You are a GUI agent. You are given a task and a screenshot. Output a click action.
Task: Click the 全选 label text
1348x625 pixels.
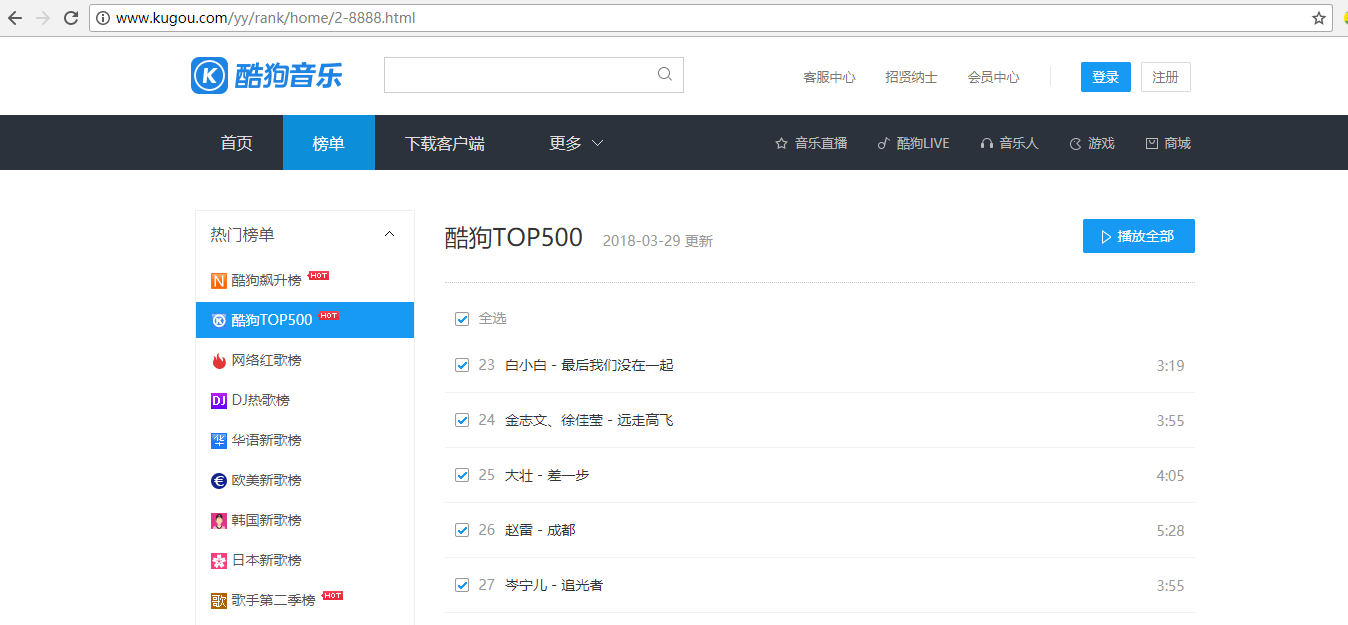coord(493,319)
